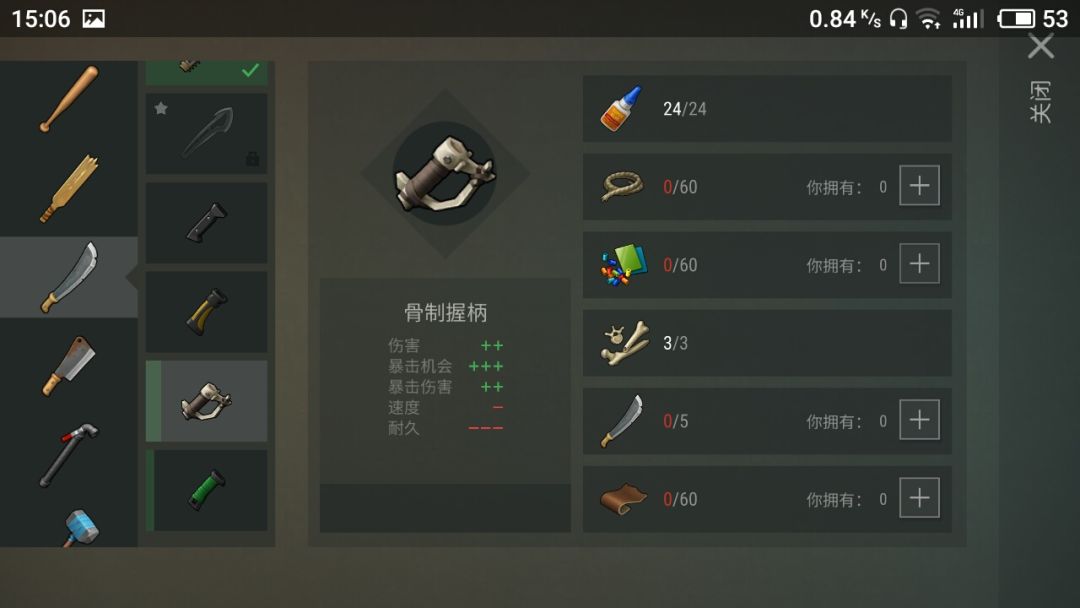
Task: Choose the cleaver weapon
Action: (x=69, y=366)
